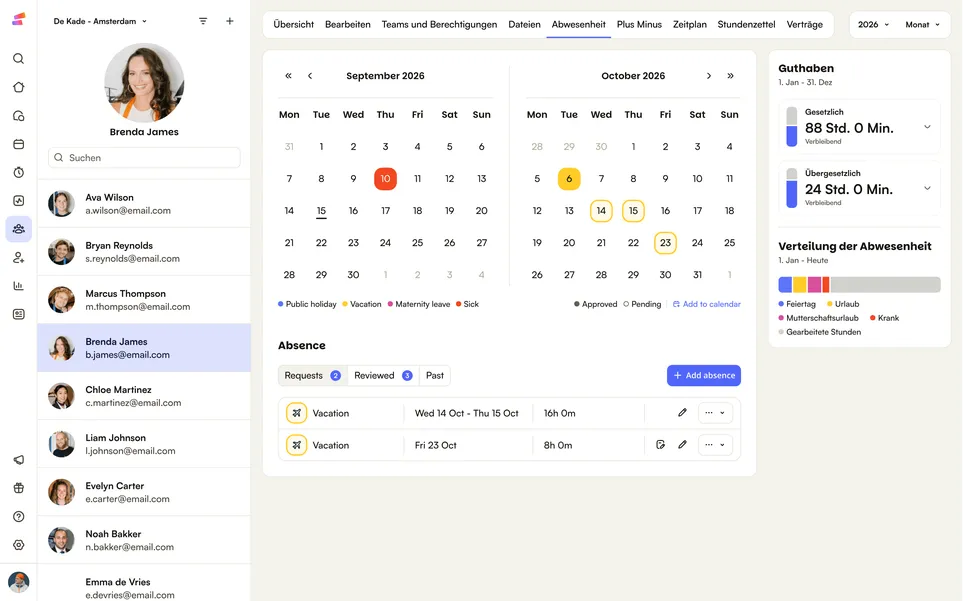
Task: Click the Add to calendar link
Action: tap(707, 304)
